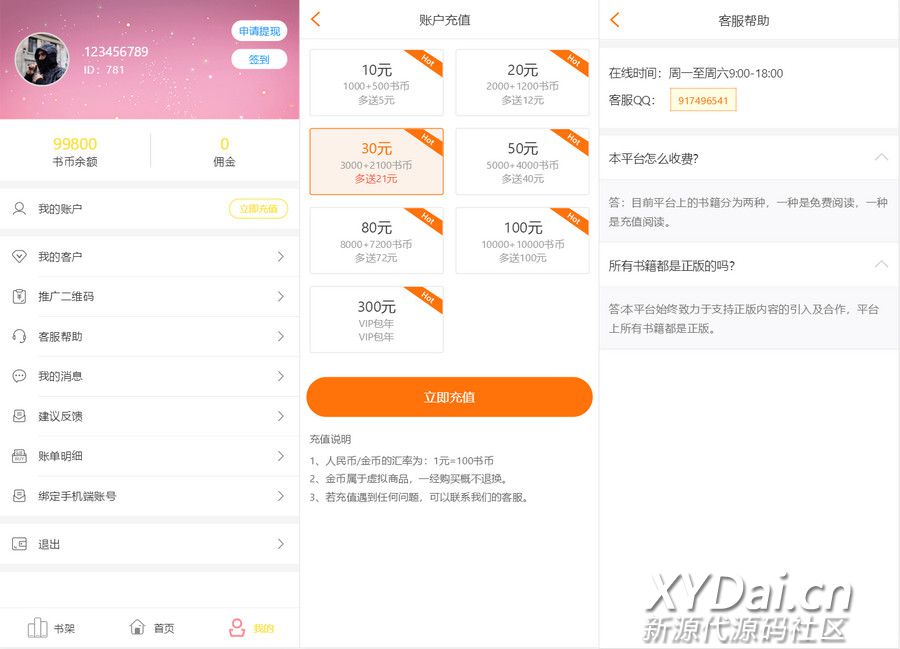Click the 我的账户 person icon
The width and height of the screenshot is (900, 649).
coord(20,209)
